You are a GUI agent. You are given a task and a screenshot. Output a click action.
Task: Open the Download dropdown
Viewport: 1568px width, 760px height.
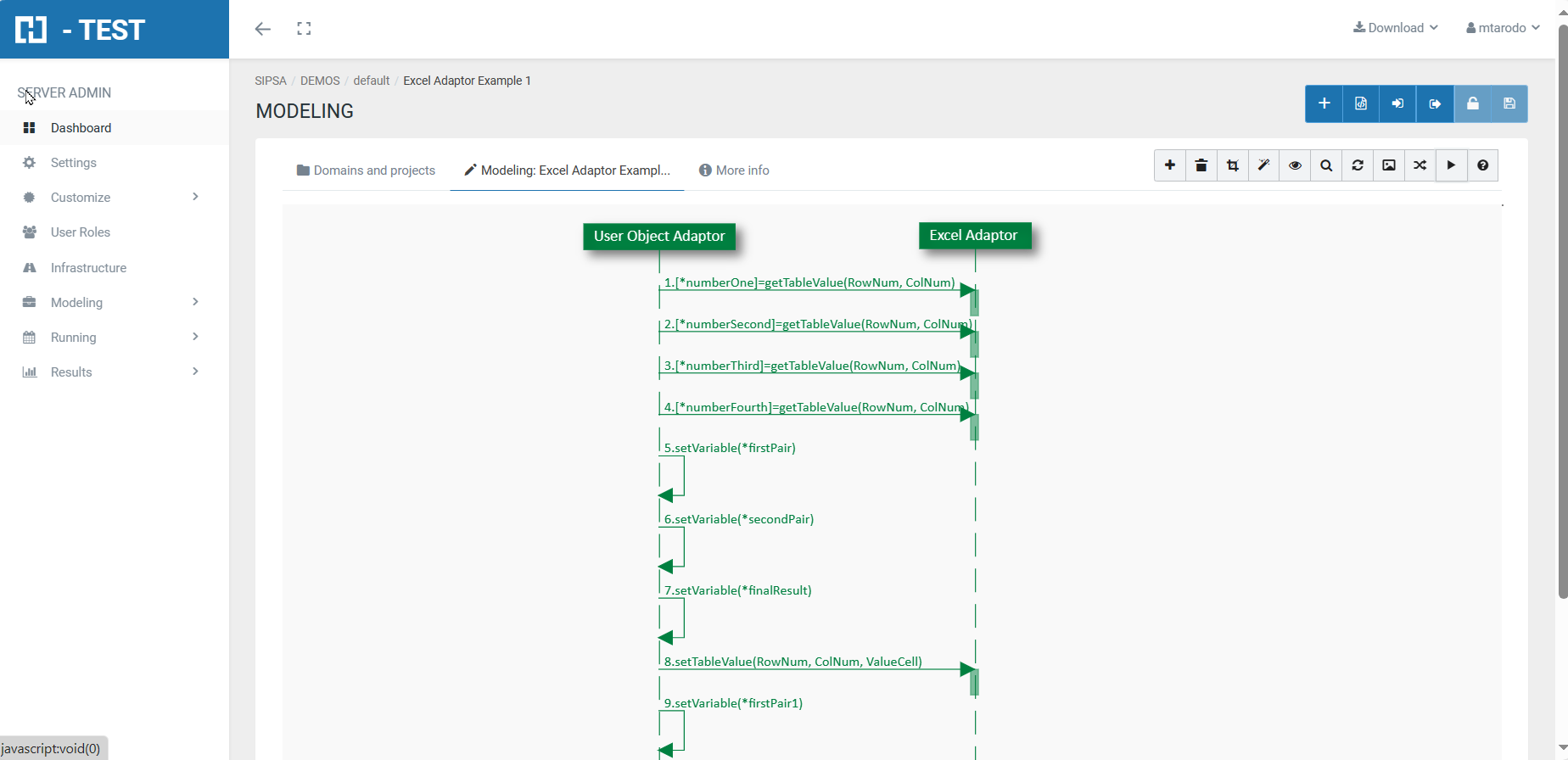[1395, 28]
